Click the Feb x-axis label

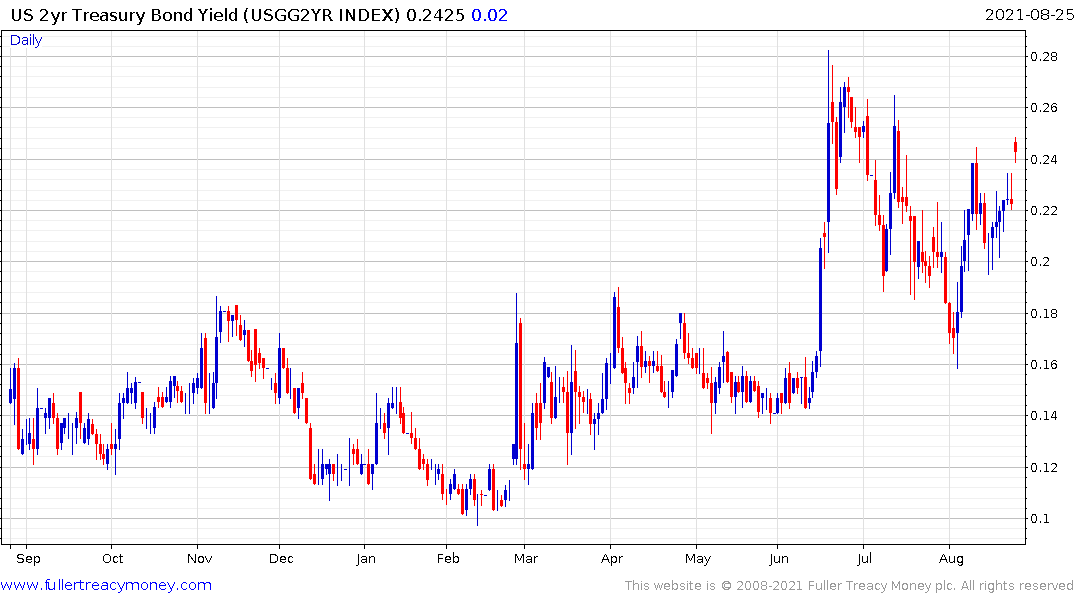pyautogui.click(x=448, y=559)
